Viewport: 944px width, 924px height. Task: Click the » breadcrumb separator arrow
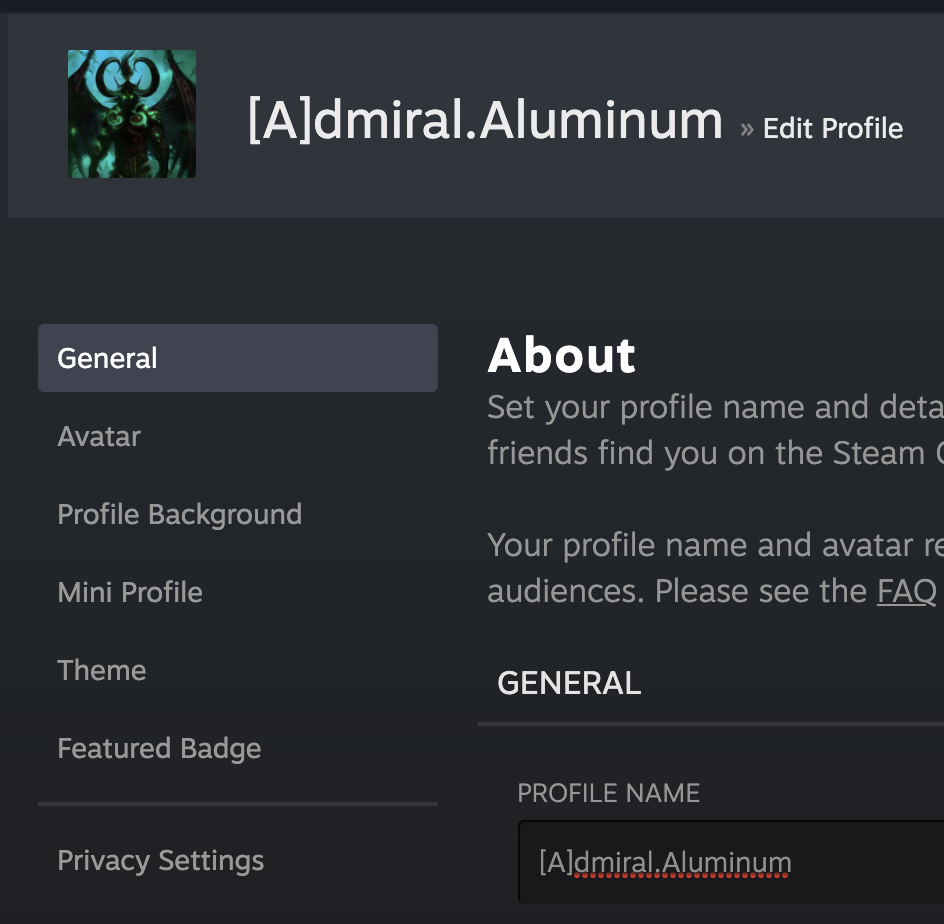point(746,129)
